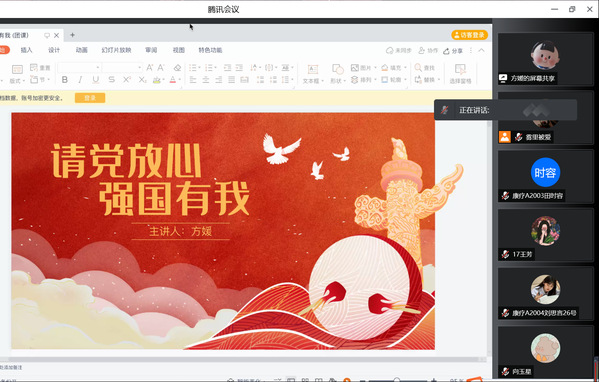Image resolution: width=599 pixels, height=382 pixels.
Task: Click the 访客登录 guest login button
Action: [x=469, y=35]
